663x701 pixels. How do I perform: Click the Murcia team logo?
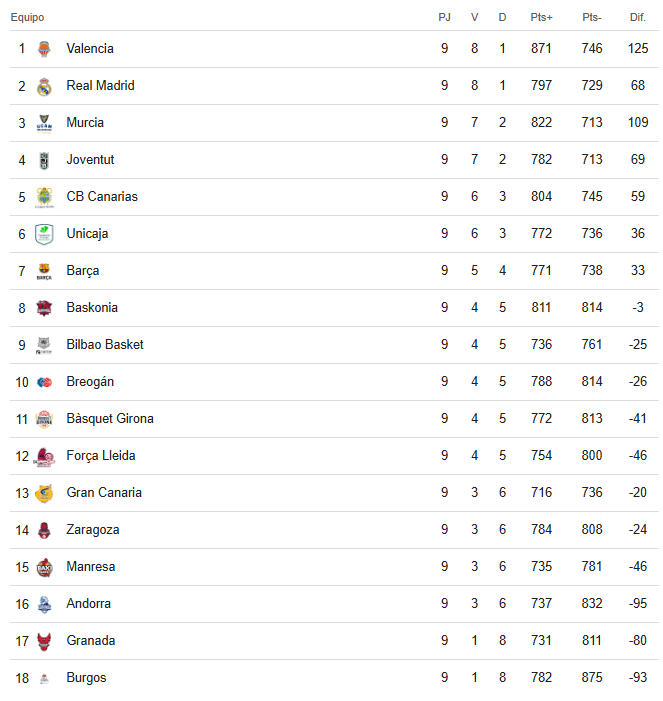(x=44, y=123)
